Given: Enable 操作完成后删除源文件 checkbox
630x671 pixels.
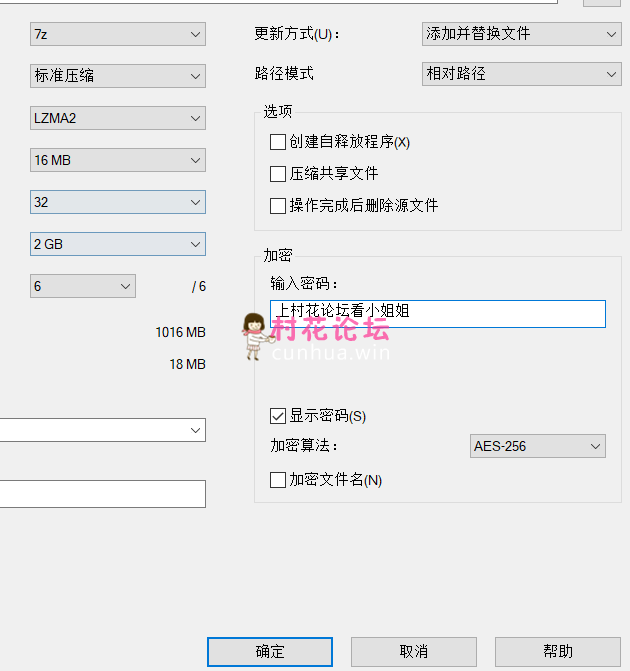Looking at the screenshot, I should tap(278, 206).
